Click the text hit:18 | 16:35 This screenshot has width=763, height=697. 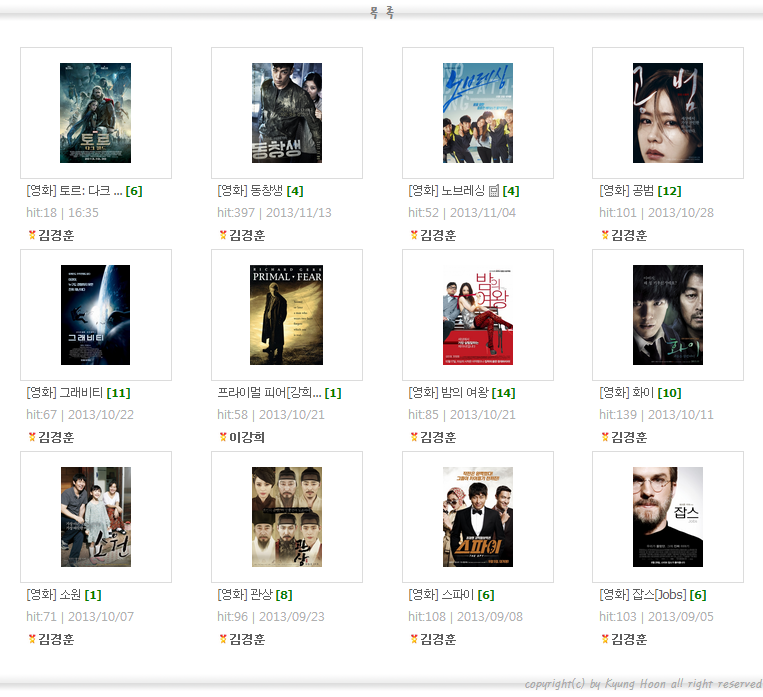click(62, 213)
